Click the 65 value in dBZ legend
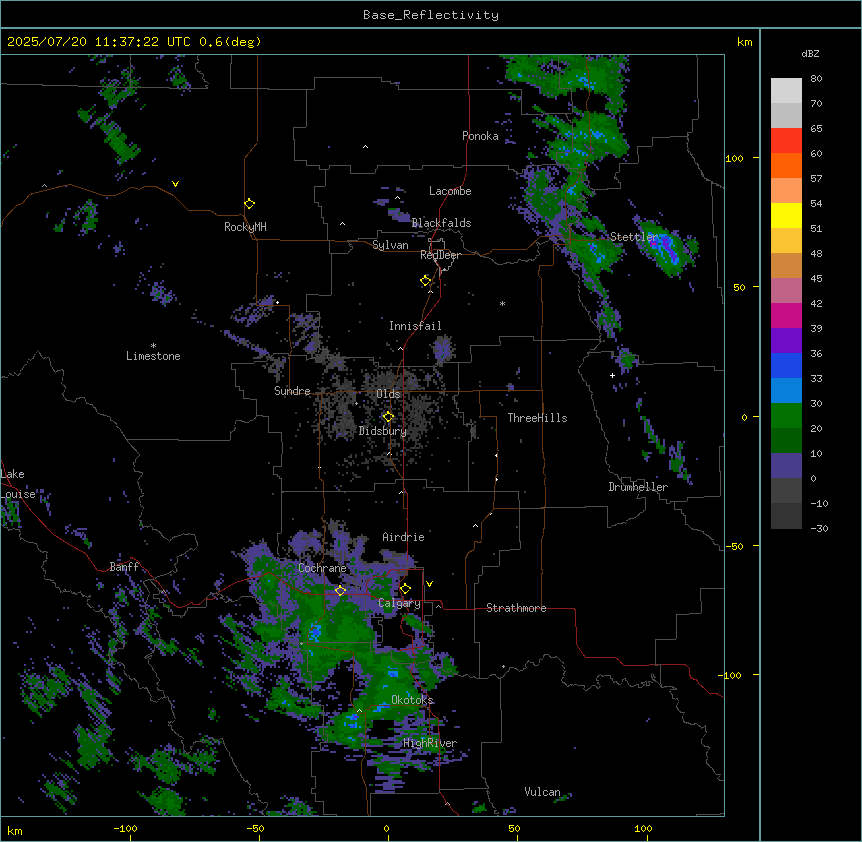This screenshot has width=862, height=842. (x=816, y=129)
